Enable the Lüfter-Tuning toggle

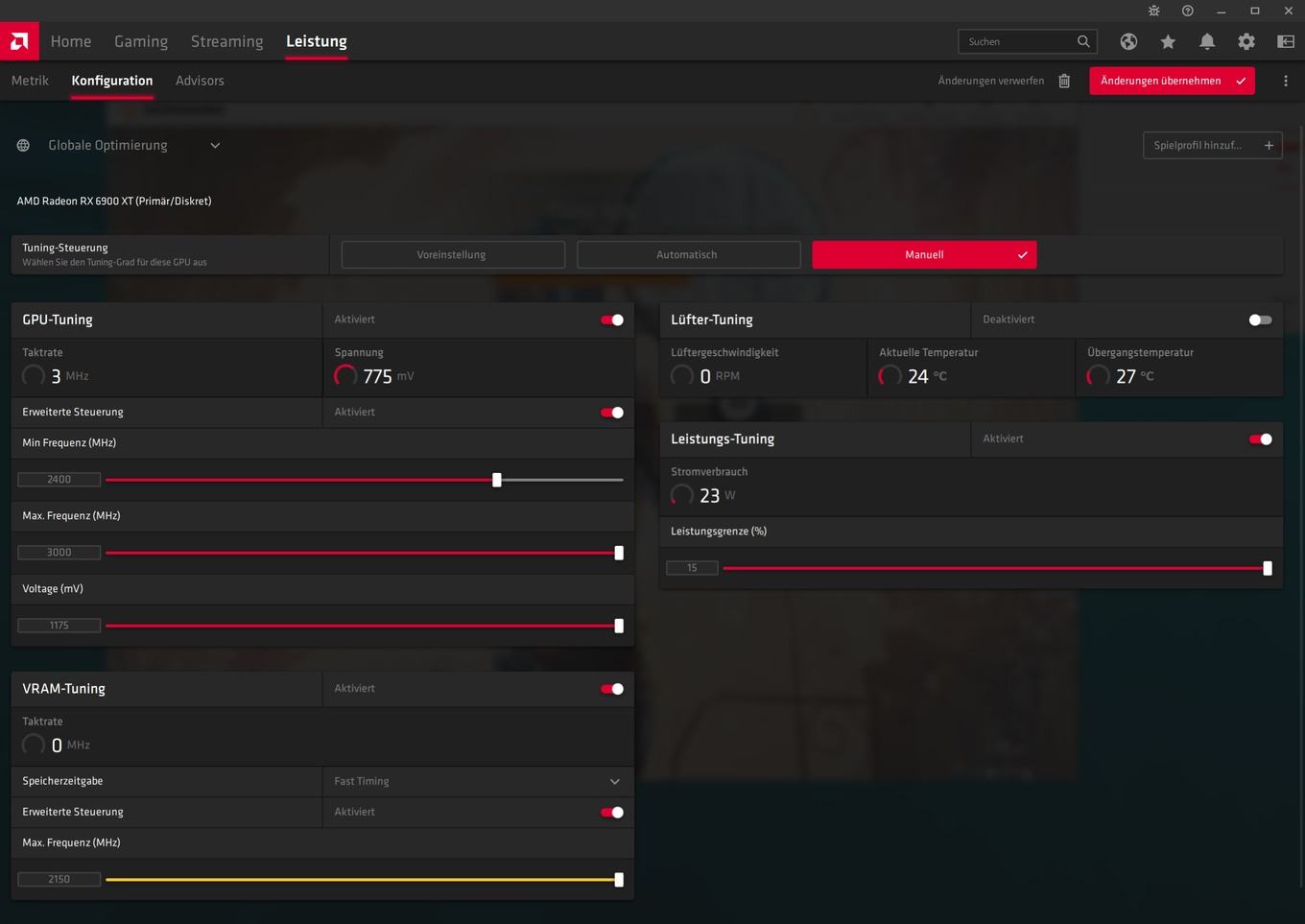pyautogui.click(x=1261, y=320)
